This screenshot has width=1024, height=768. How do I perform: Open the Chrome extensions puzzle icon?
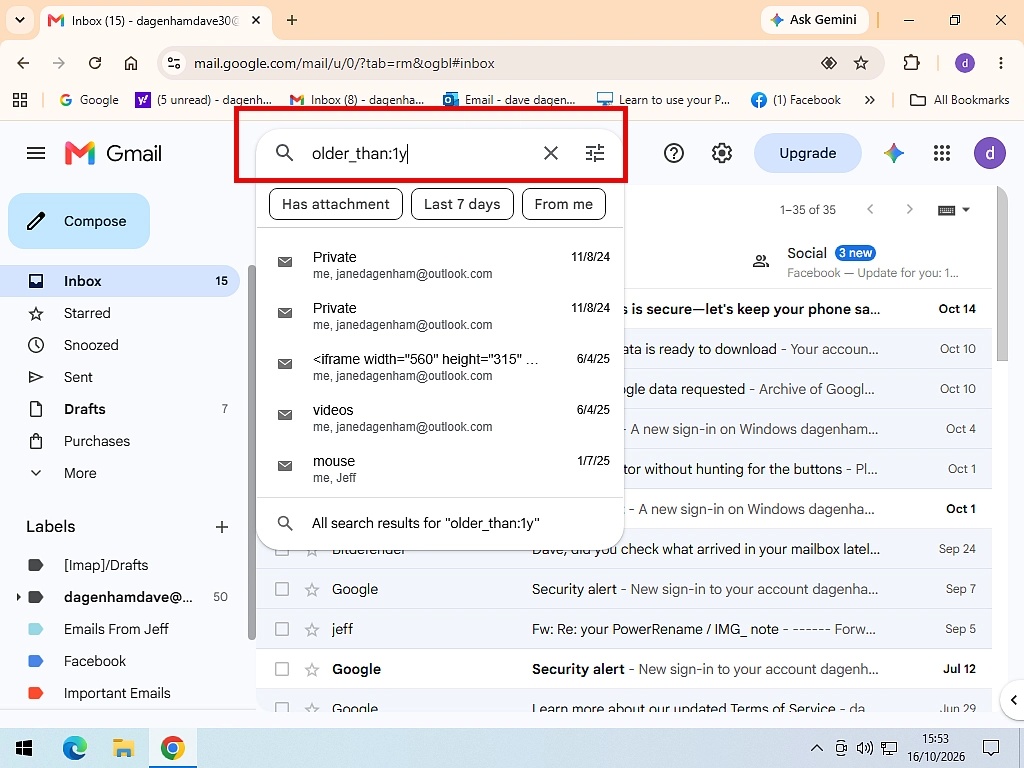pos(911,63)
